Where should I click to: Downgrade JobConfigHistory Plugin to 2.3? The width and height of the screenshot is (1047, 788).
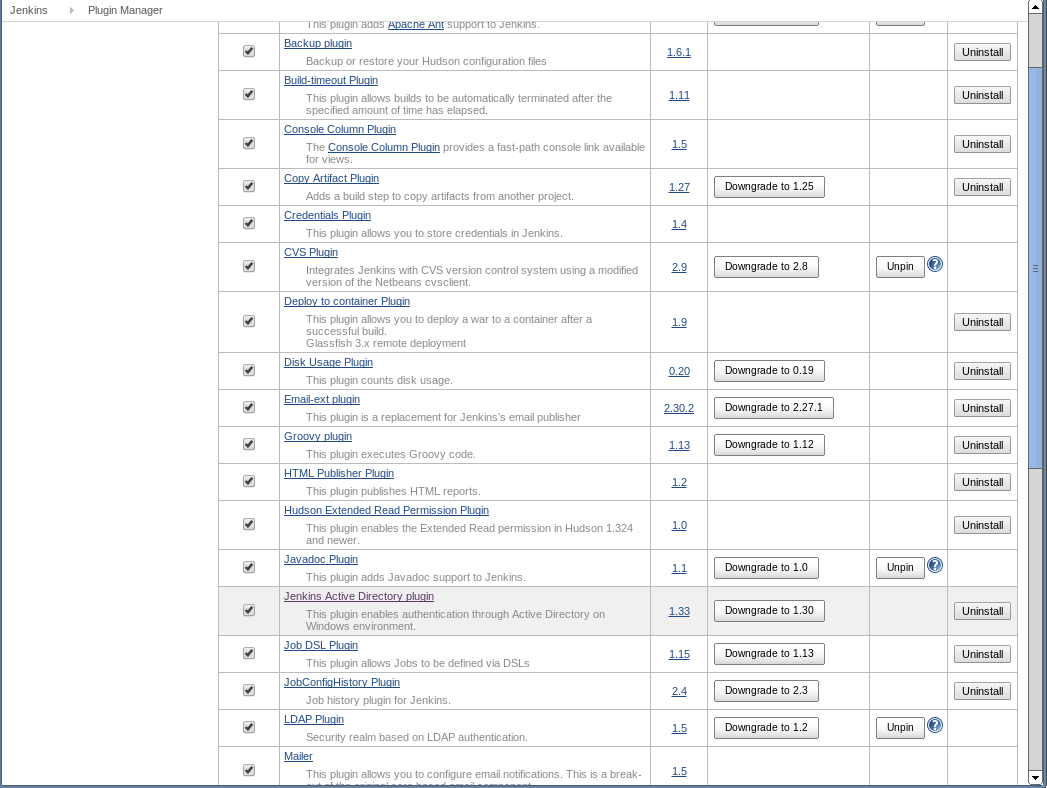tap(767, 691)
